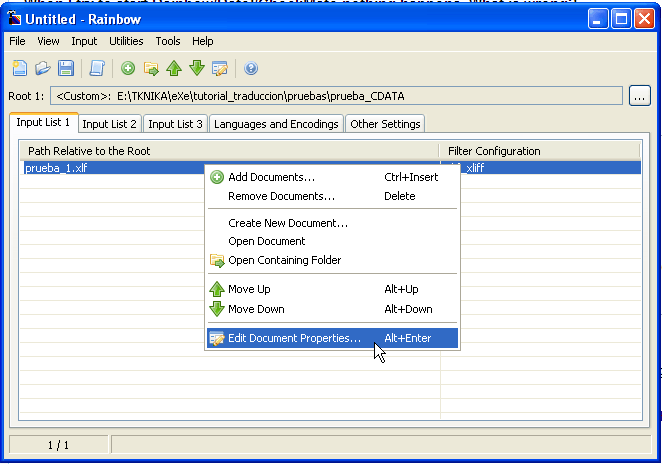Screen dimensions: 662x464
Task: Choose Edit Document Properties from context menu
Action: [x=294, y=338]
